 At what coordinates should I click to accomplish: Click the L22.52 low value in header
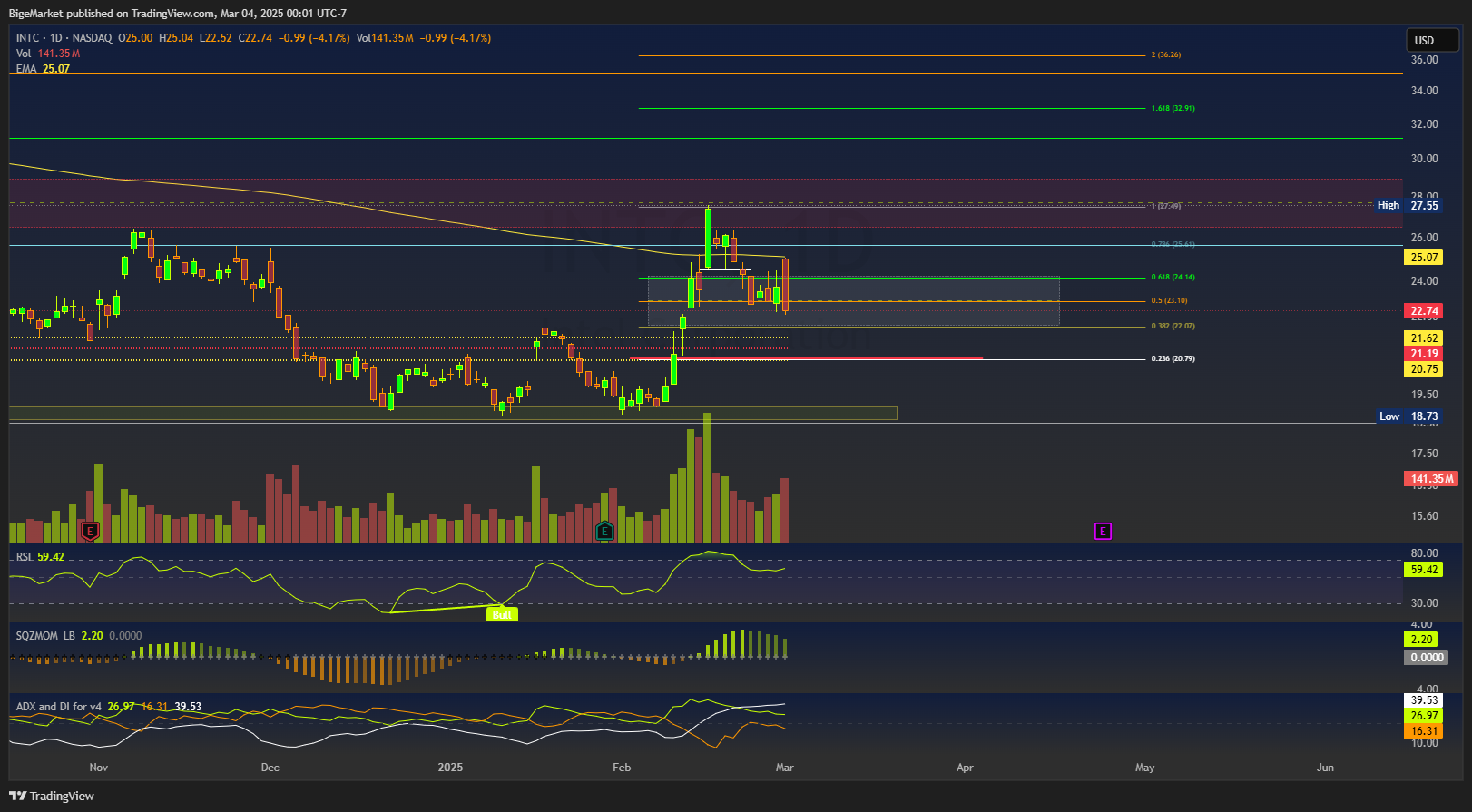click(x=216, y=38)
